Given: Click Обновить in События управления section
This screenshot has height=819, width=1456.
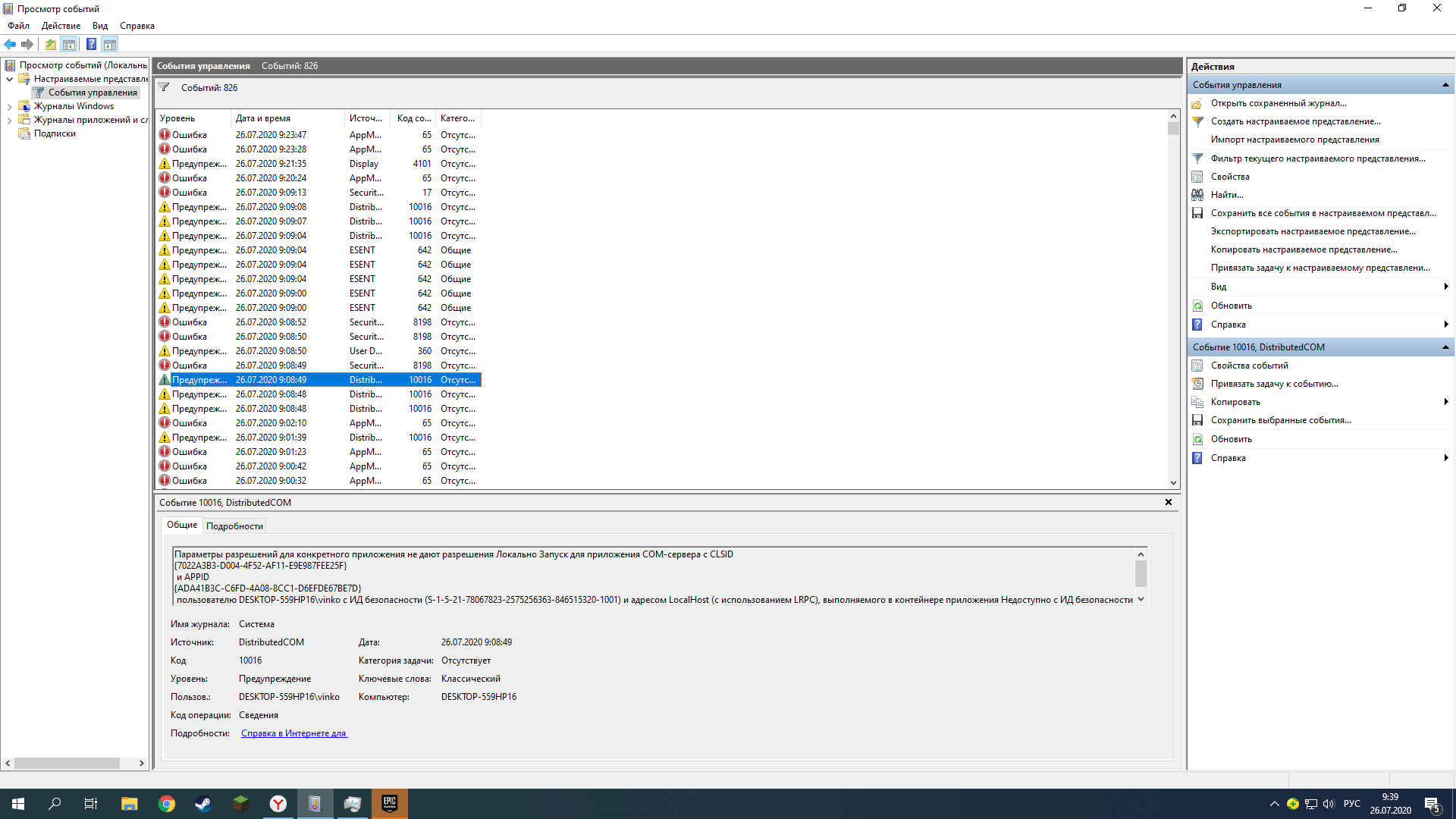Looking at the screenshot, I should point(1231,306).
